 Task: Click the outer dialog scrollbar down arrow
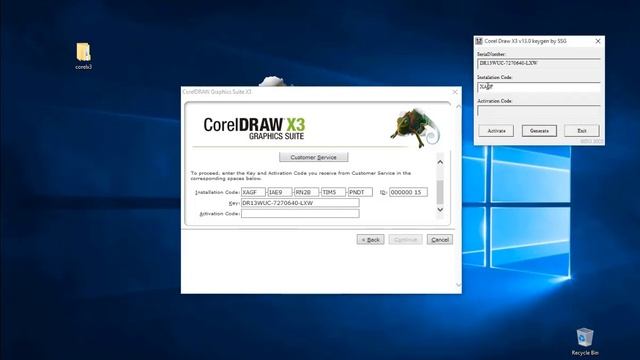[x=458, y=285]
